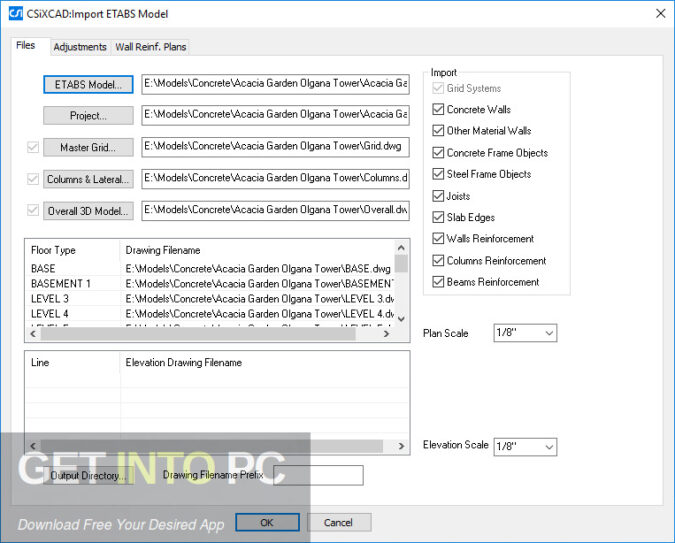This screenshot has height=543, width=675.
Task: Click the Drawing Filename Prefix field
Action: (x=318, y=475)
